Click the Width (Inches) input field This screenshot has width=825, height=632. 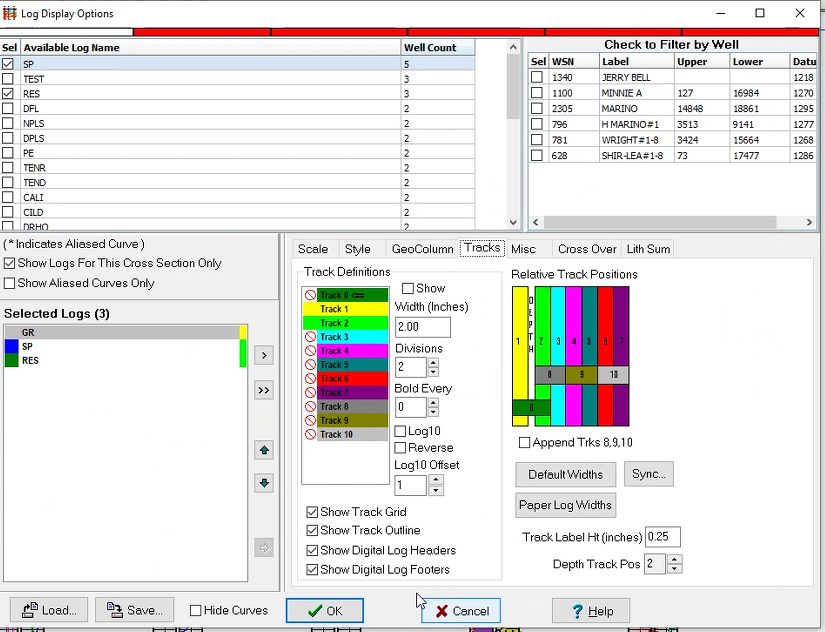422,327
